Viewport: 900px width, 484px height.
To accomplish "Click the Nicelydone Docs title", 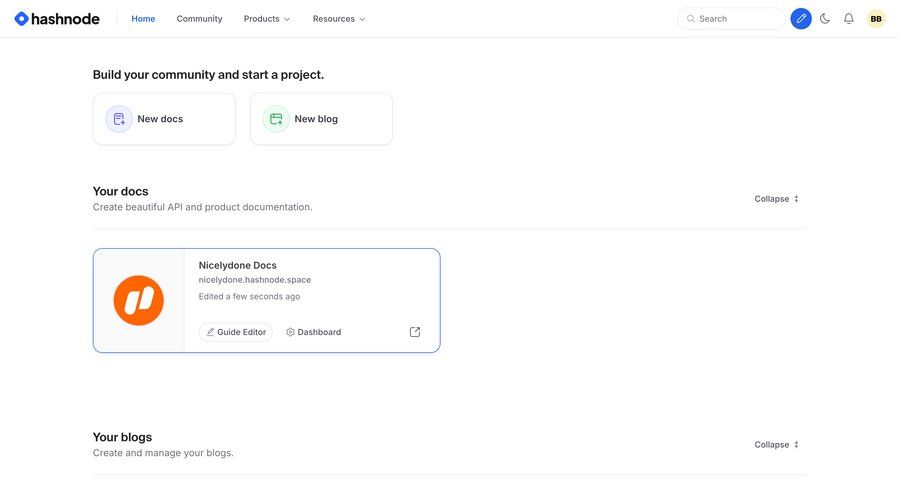I will click(x=238, y=265).
